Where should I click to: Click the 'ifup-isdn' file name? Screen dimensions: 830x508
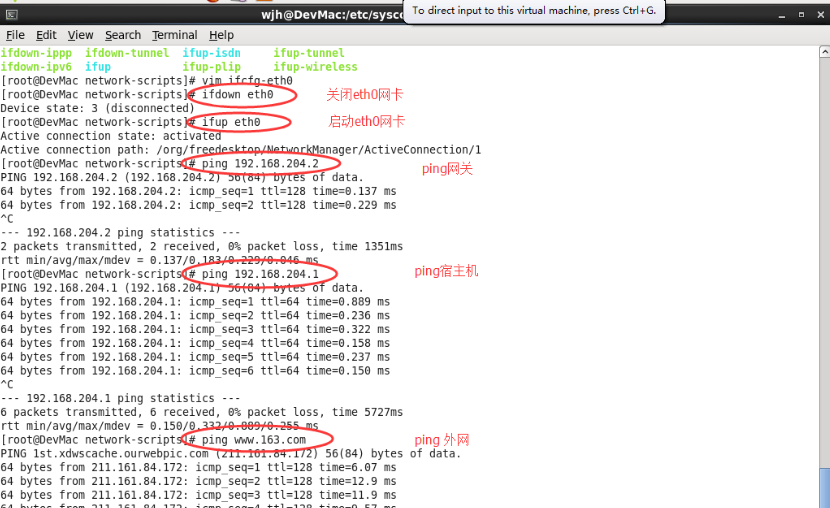point(211,53)
